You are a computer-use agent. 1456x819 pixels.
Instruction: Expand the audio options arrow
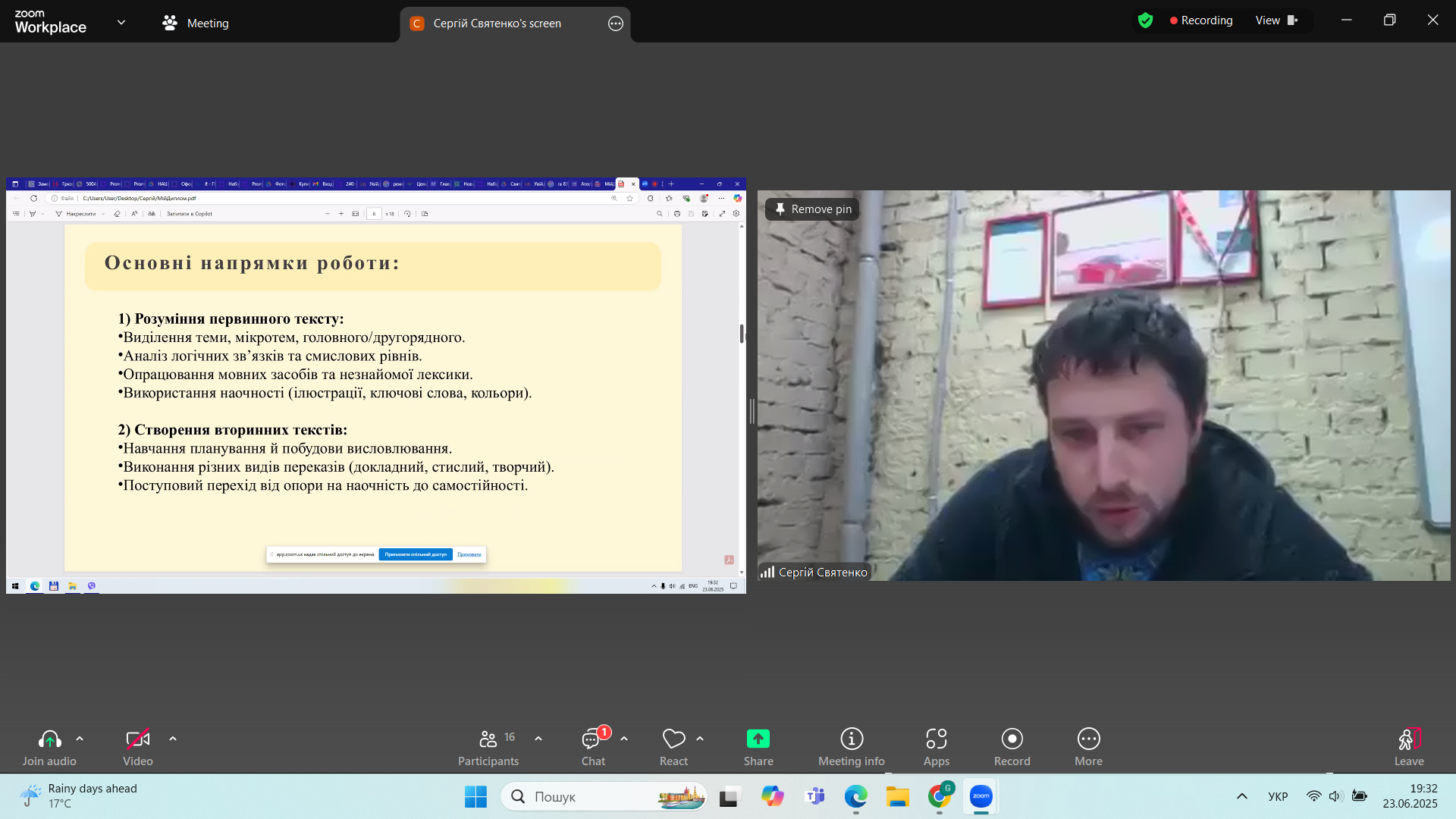(x=80, y=739)
